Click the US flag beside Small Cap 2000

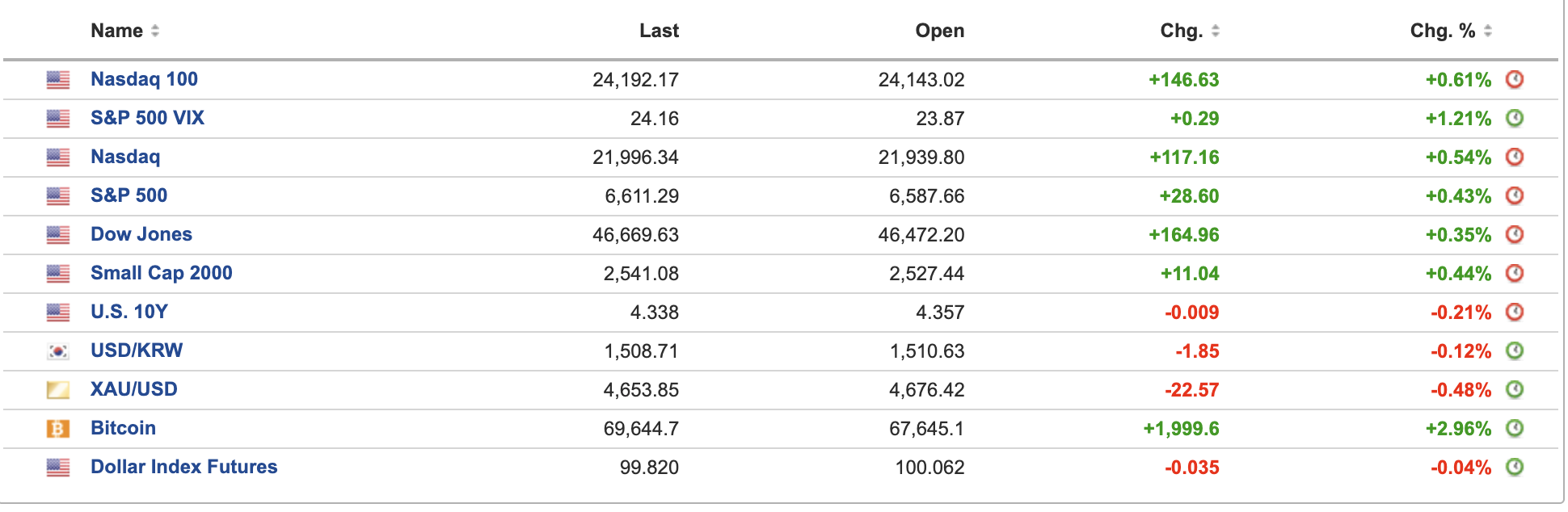pyautogui.click(x=58, y=273)
